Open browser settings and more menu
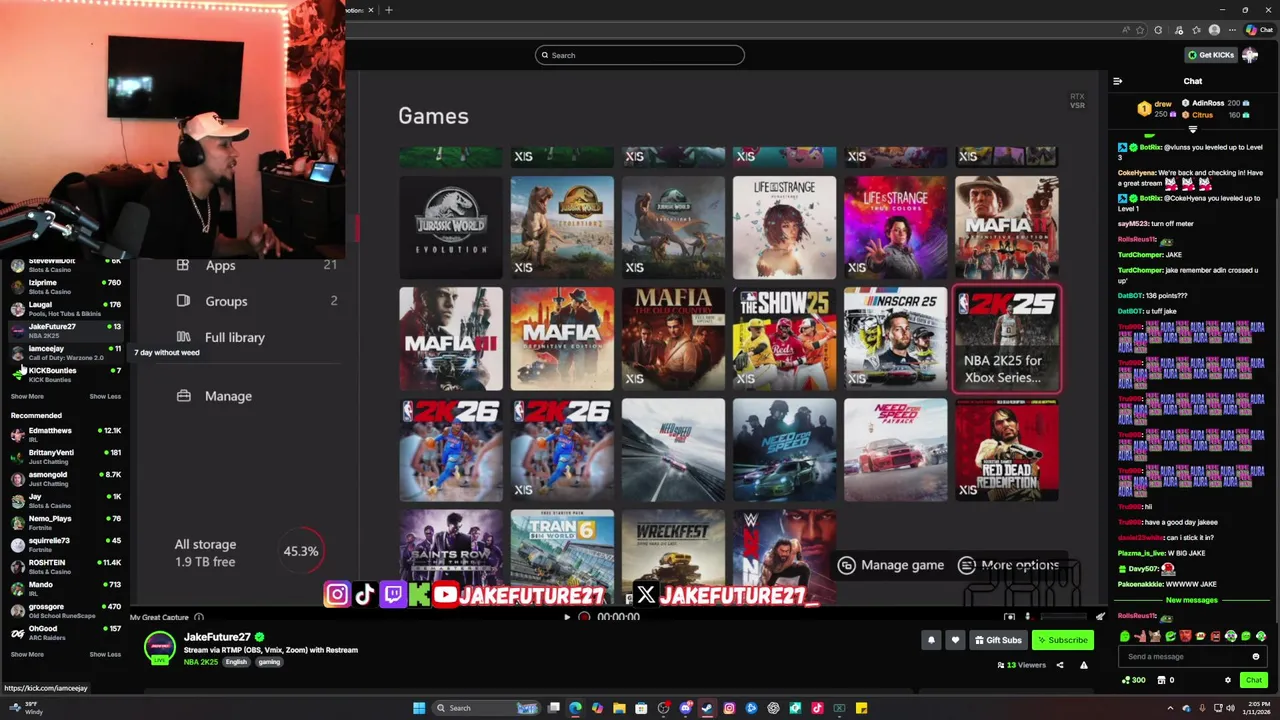The height and width of the screenshot is (720, 1280). tap(1233, 30)
